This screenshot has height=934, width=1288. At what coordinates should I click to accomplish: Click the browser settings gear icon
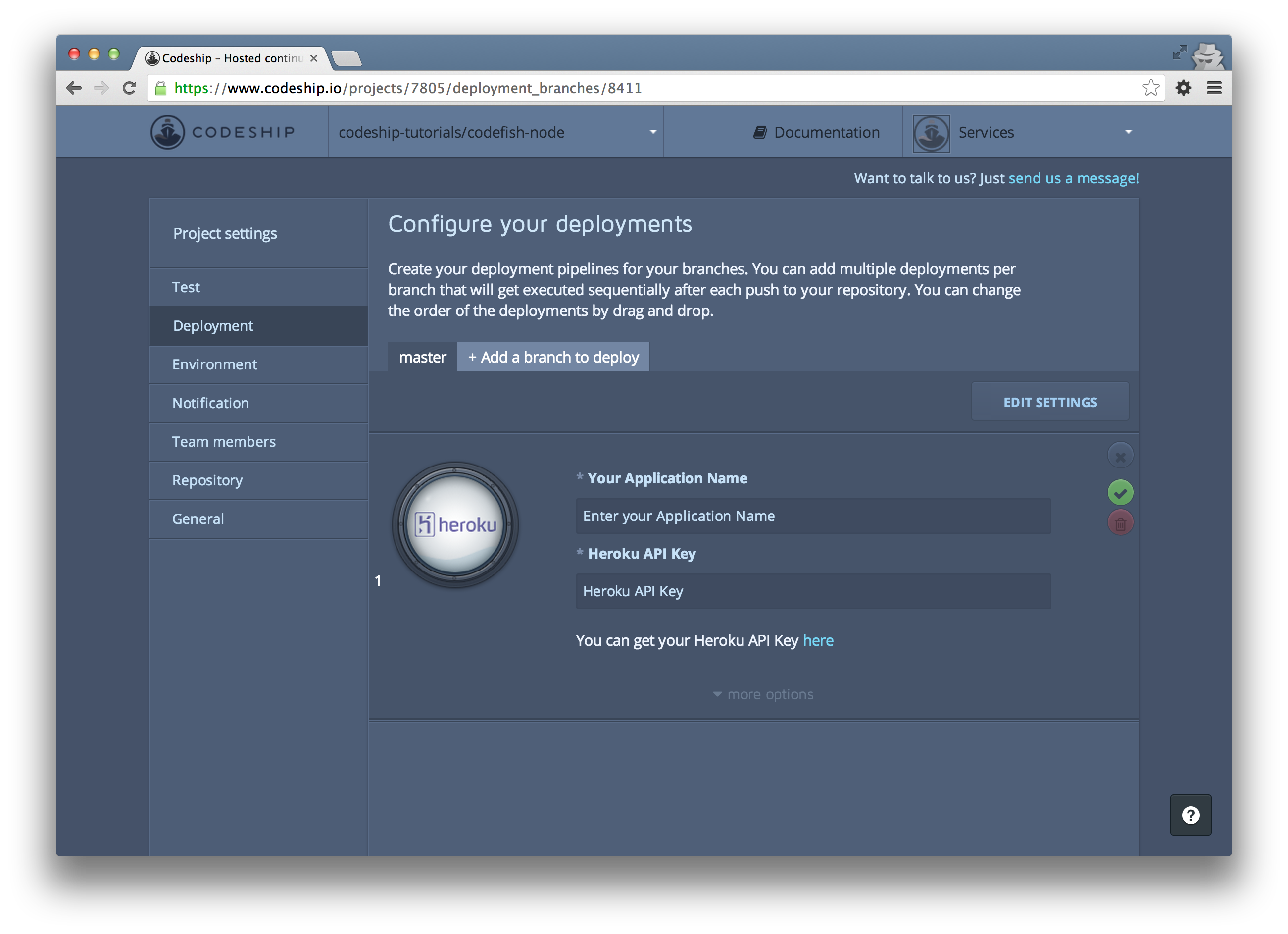1183,88
